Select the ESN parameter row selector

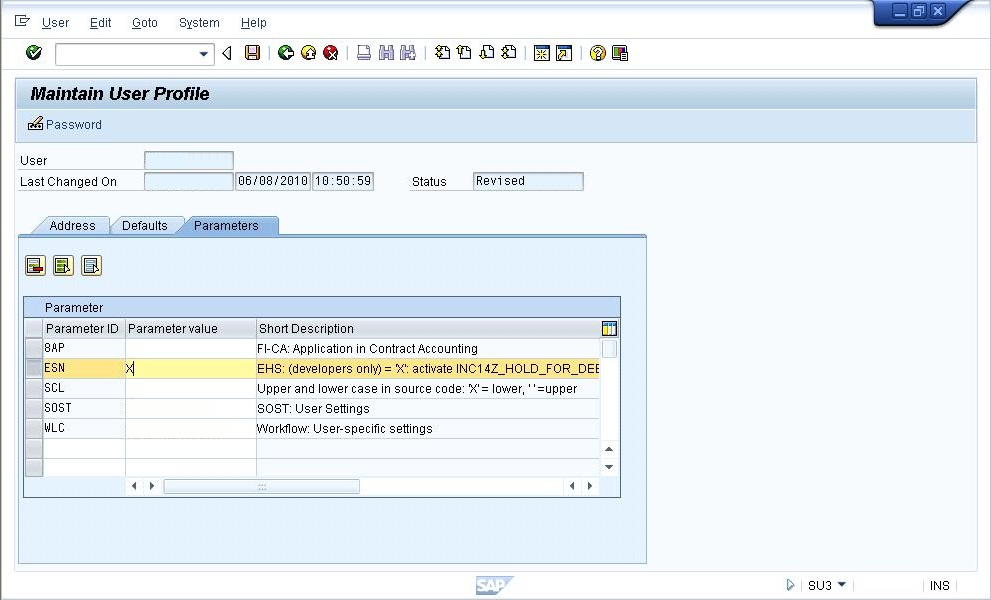(x=33, y=368)
